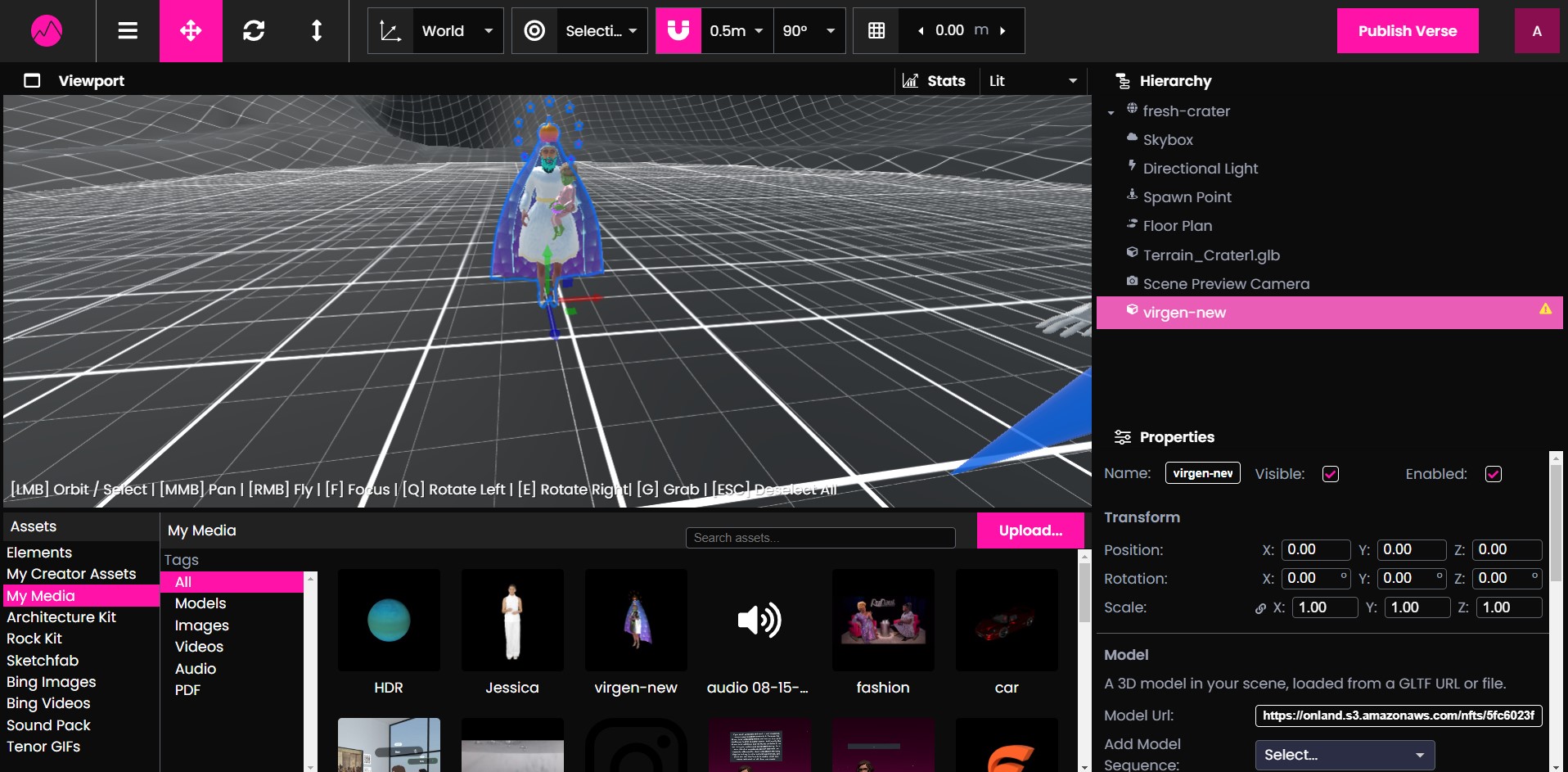Click the Search assets field
1568x772 pixels.
[820, 538]
